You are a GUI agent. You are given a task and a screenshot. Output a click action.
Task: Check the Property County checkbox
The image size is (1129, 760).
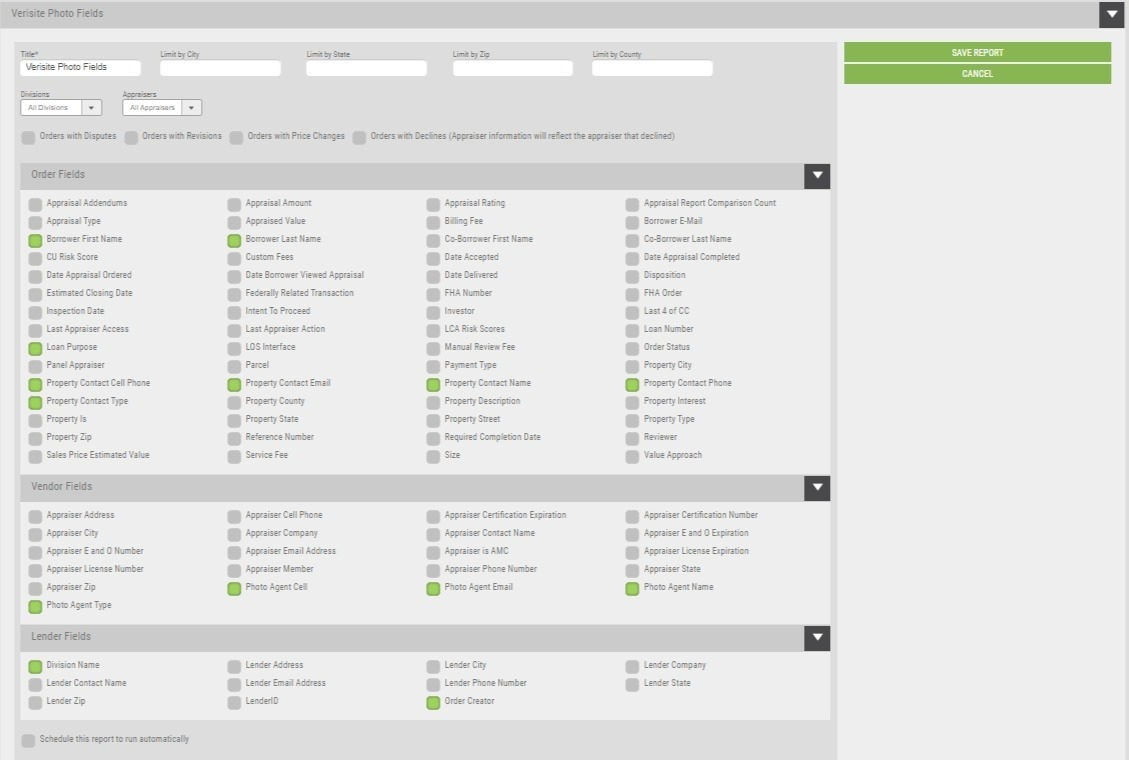pyautogui.click(x=234, y=402)
